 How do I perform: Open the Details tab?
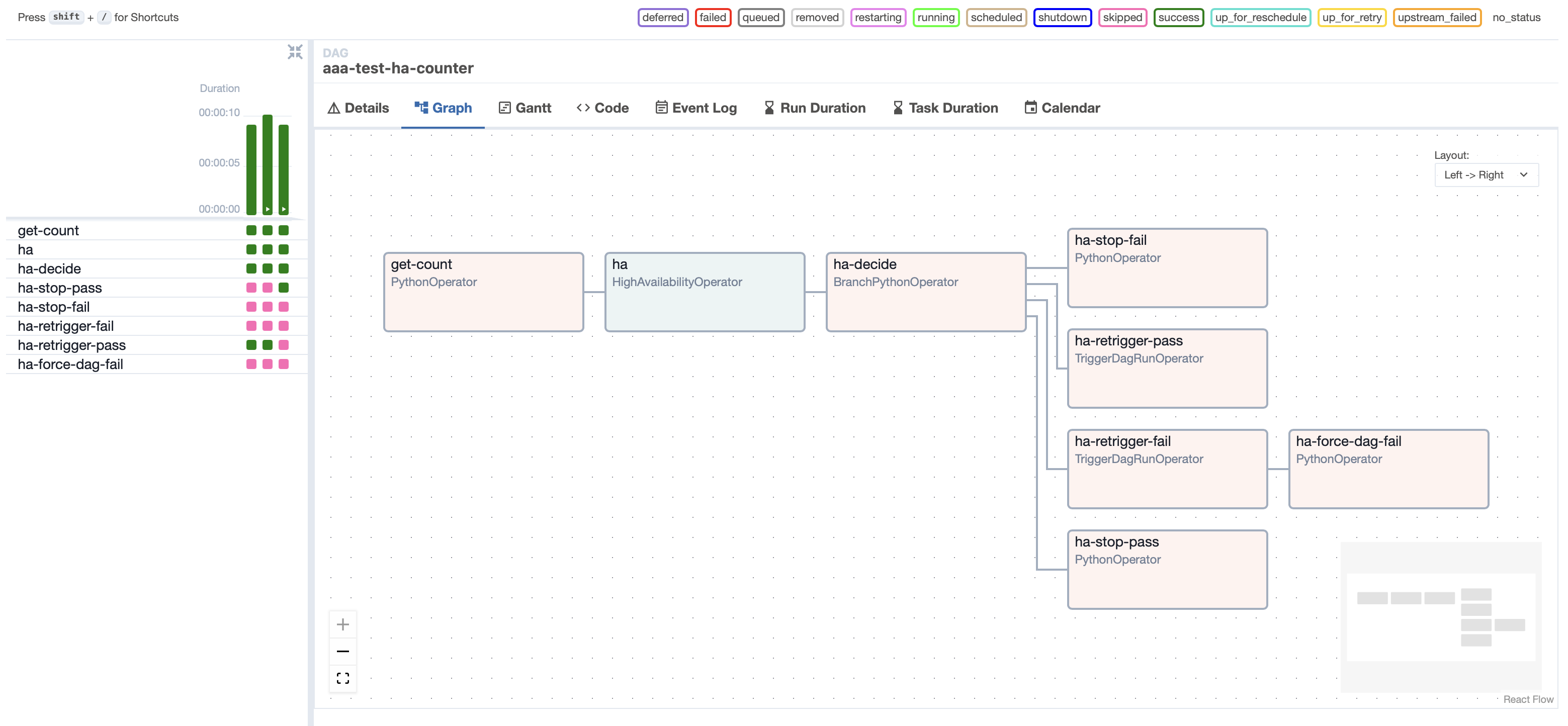358,108
